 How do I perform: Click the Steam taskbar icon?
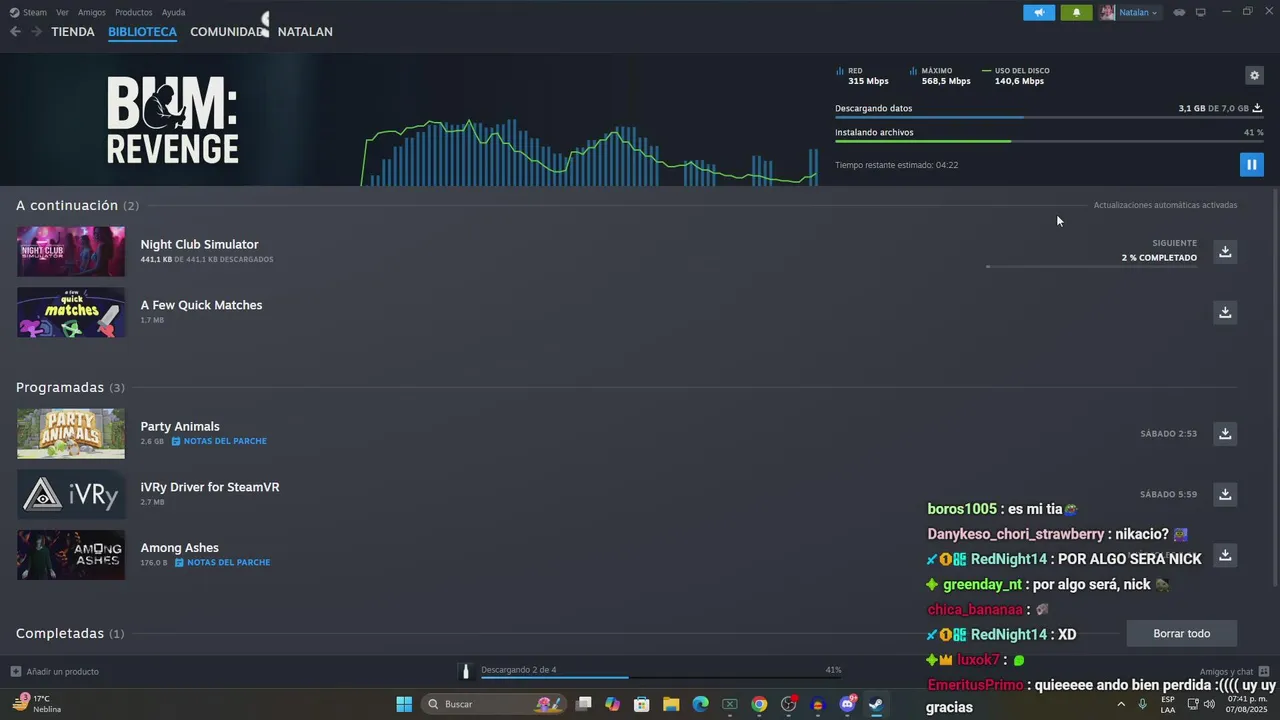coord(876,704)
